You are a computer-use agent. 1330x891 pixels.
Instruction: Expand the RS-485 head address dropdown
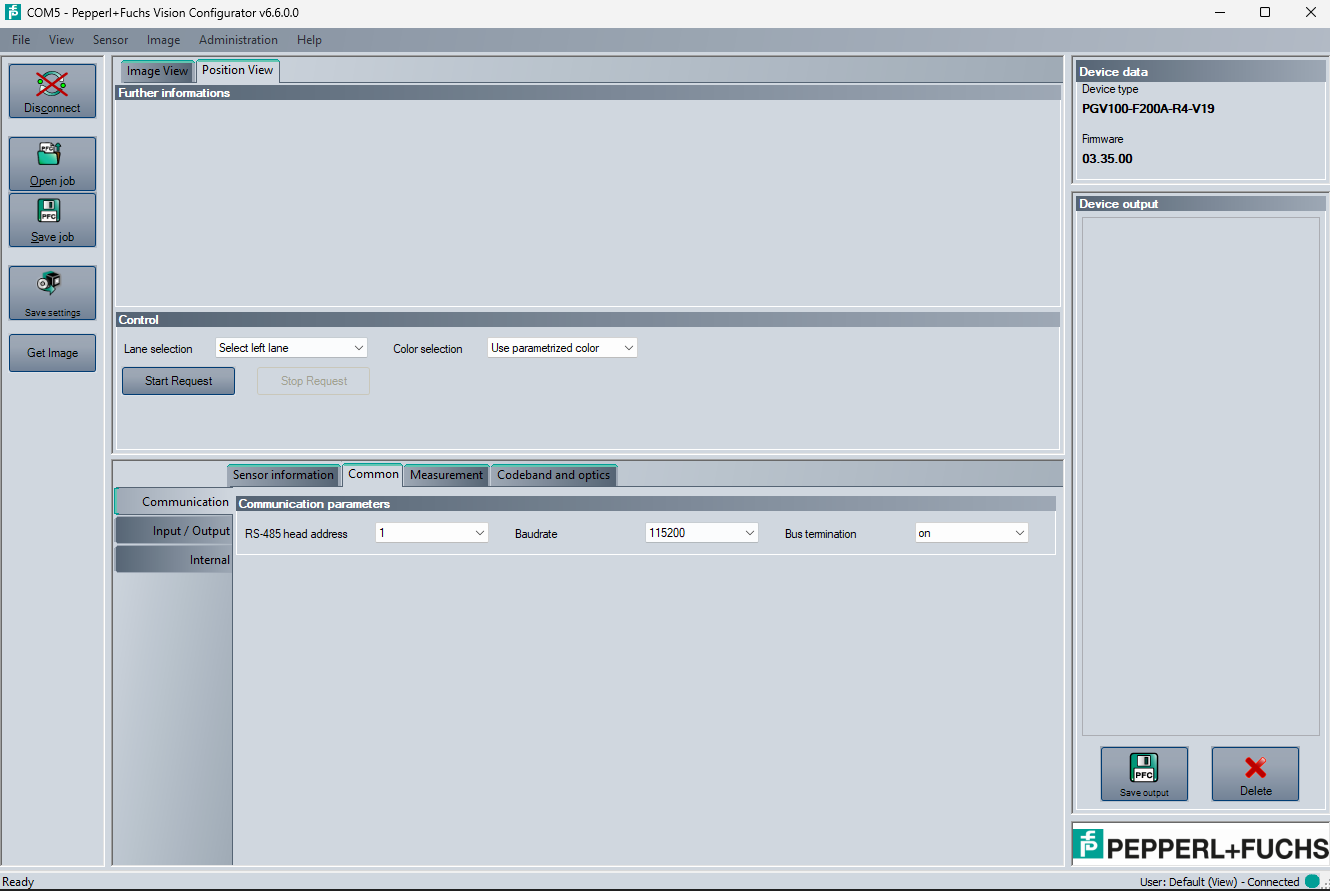[x=432, y=533]
